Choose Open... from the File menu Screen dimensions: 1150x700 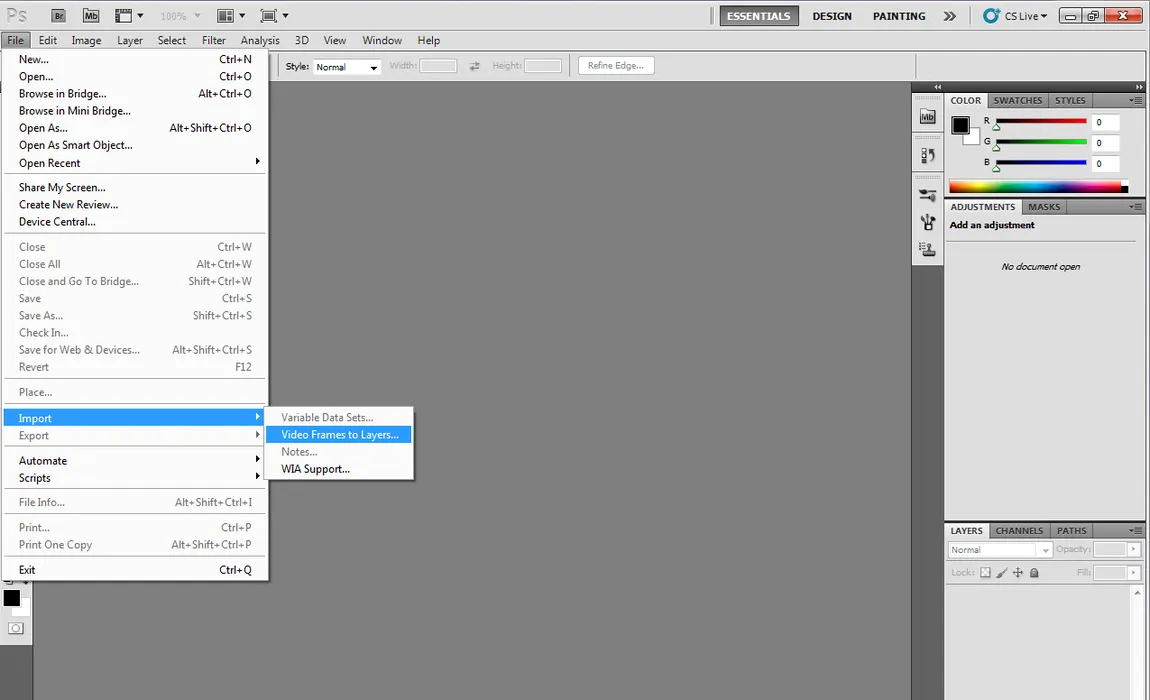click(x=135, y=76)
